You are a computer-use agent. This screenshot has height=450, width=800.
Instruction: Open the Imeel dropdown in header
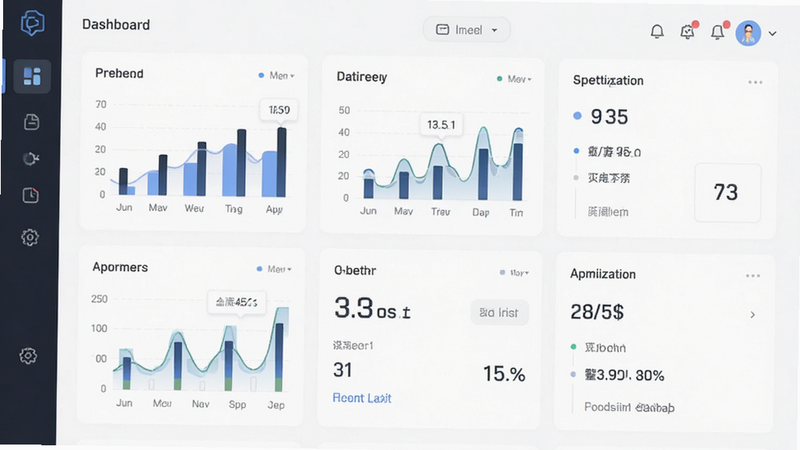(x=466, y=30)
